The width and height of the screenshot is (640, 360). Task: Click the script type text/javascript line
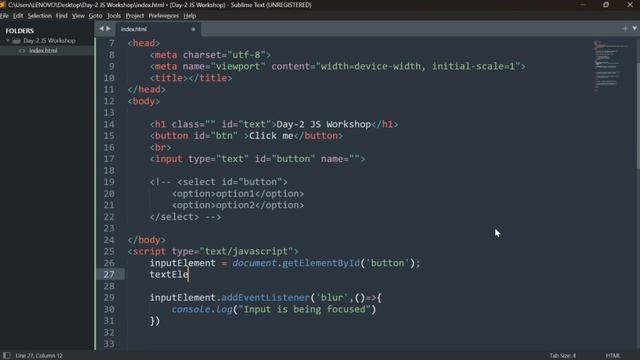pyautogui.click(x=213, y=251)
